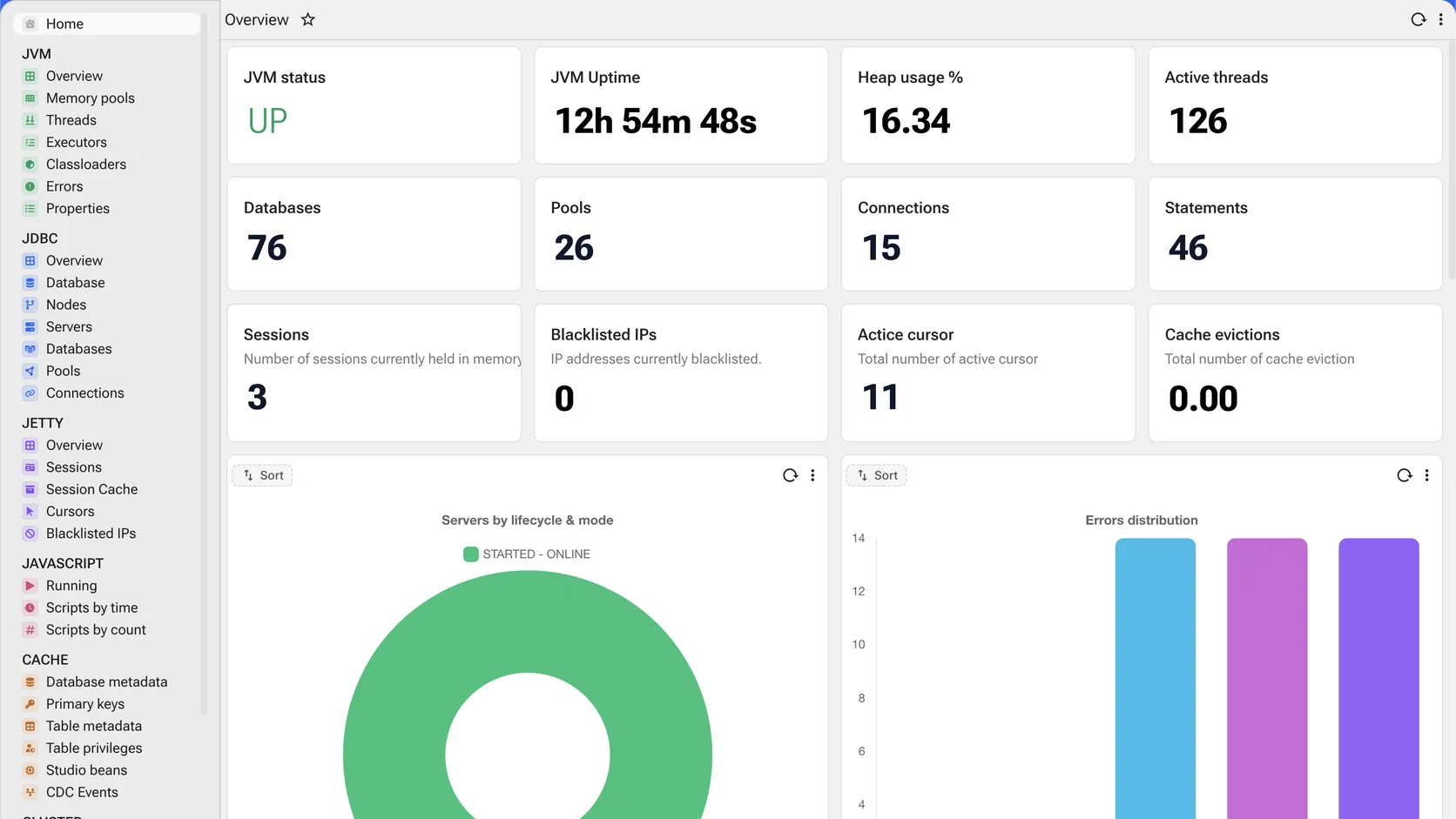Image resolution: width=1456 pixels, height=819 pixels.
Task: Click the Threads icon
Action: 30,120
